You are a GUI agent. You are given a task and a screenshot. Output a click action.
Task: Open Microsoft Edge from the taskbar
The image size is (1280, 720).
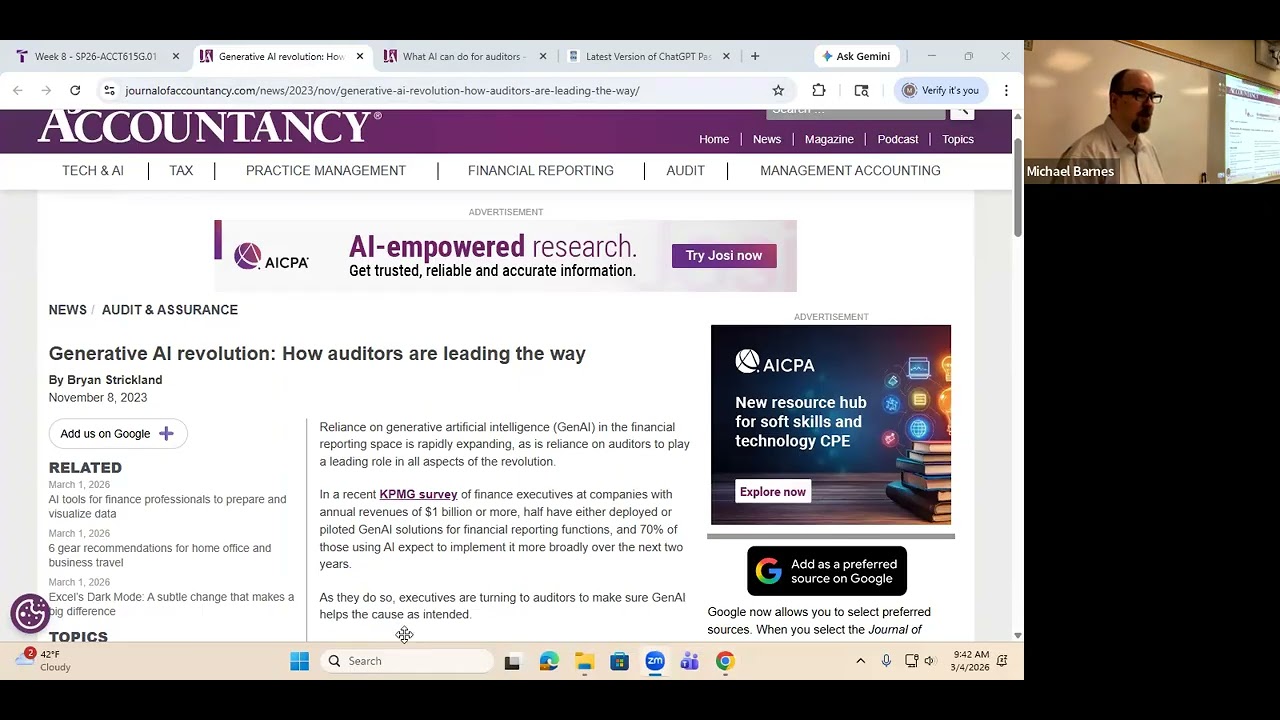point(549,661)
